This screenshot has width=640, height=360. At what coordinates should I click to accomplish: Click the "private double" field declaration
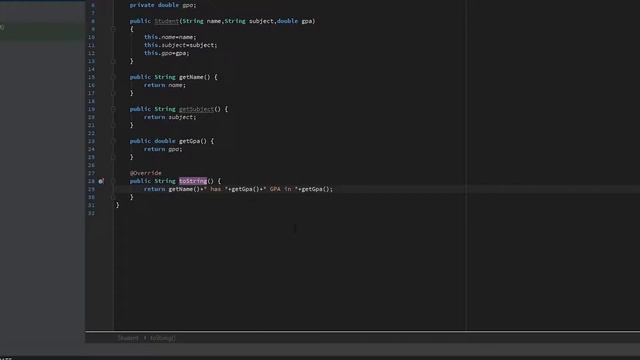(x=163, y=5)
